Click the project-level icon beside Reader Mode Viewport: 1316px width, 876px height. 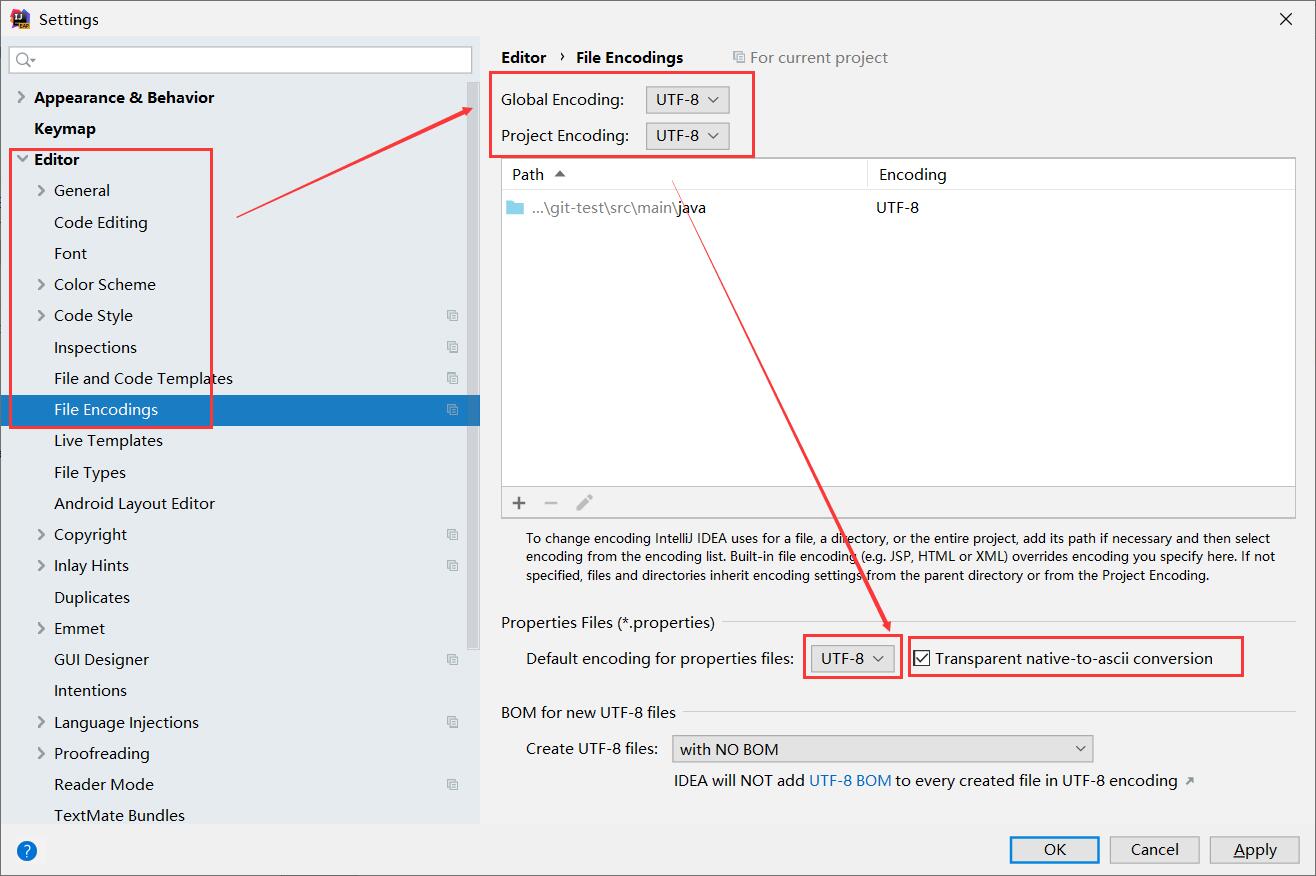click(x=453, y=785)
